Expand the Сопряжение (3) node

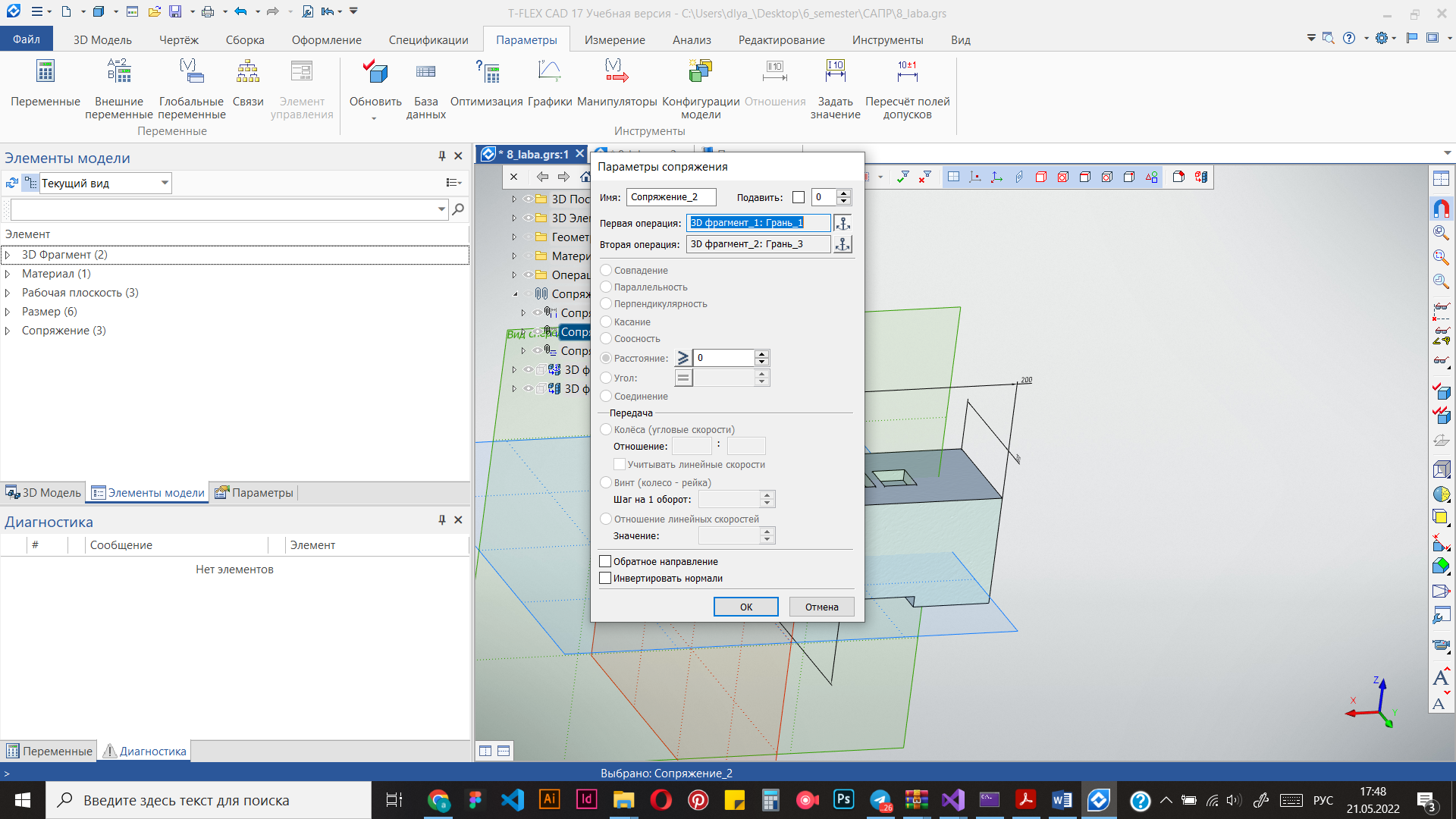coord(8,331)
